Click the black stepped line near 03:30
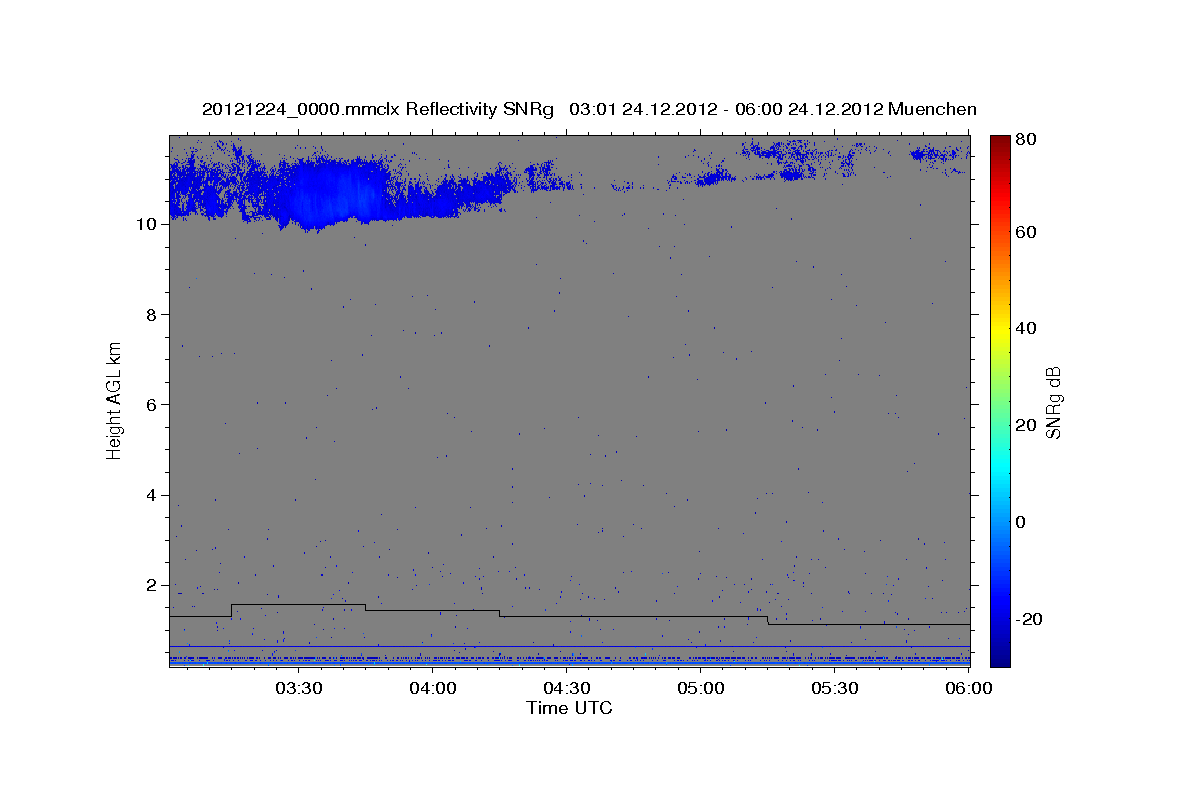Image resolution: width=1200 pixels, height=800 pixels. (298, 604)
